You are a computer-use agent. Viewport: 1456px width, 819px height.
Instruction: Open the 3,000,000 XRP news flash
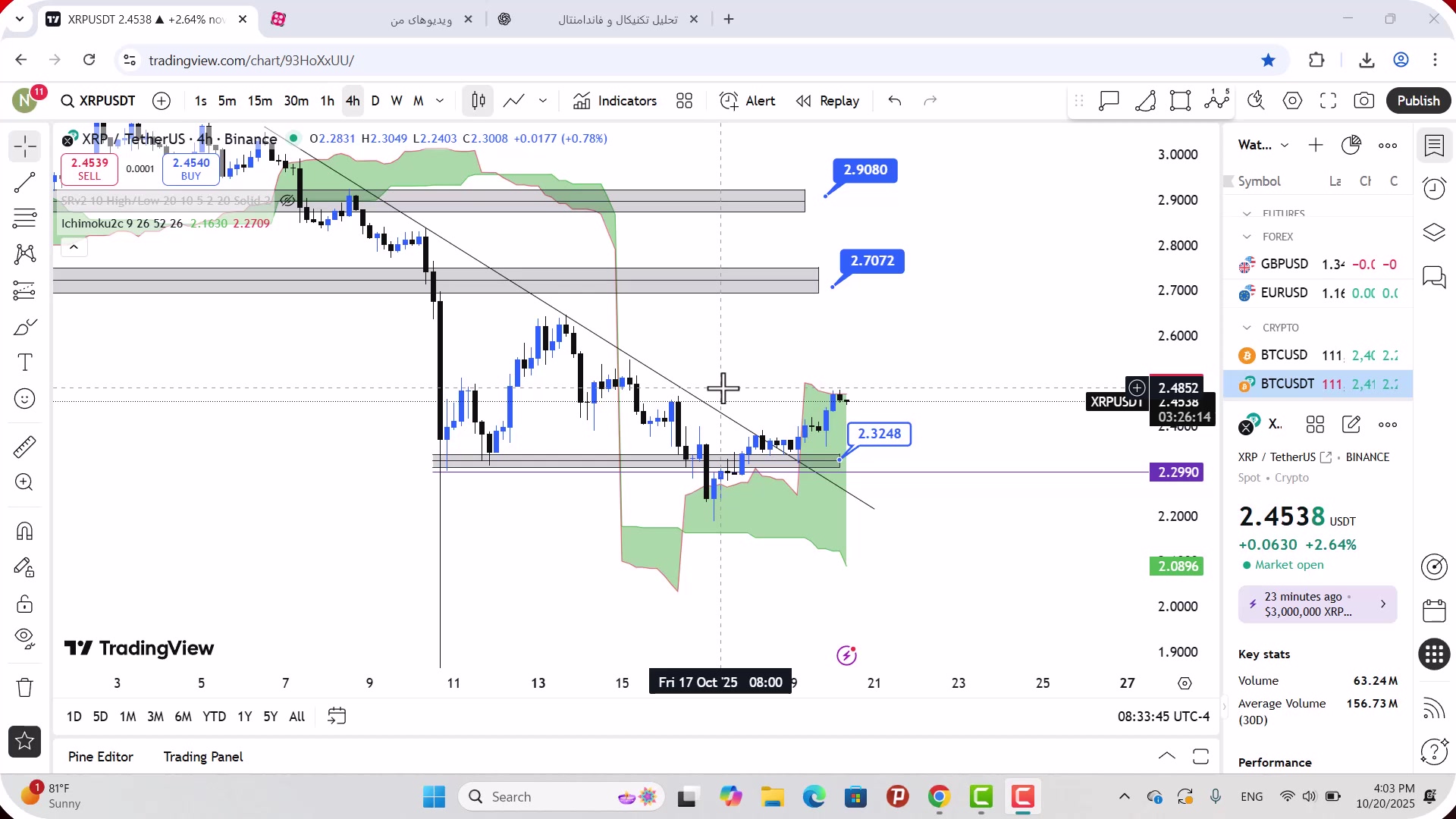point(1317,604)
